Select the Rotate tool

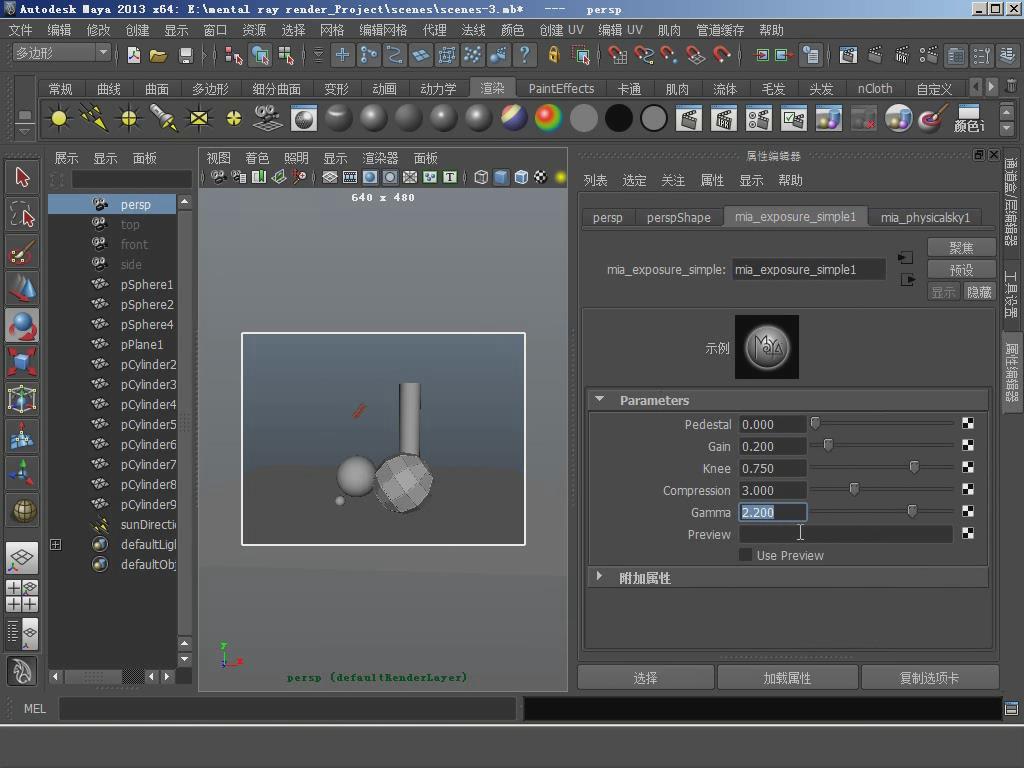coord(22,325)
